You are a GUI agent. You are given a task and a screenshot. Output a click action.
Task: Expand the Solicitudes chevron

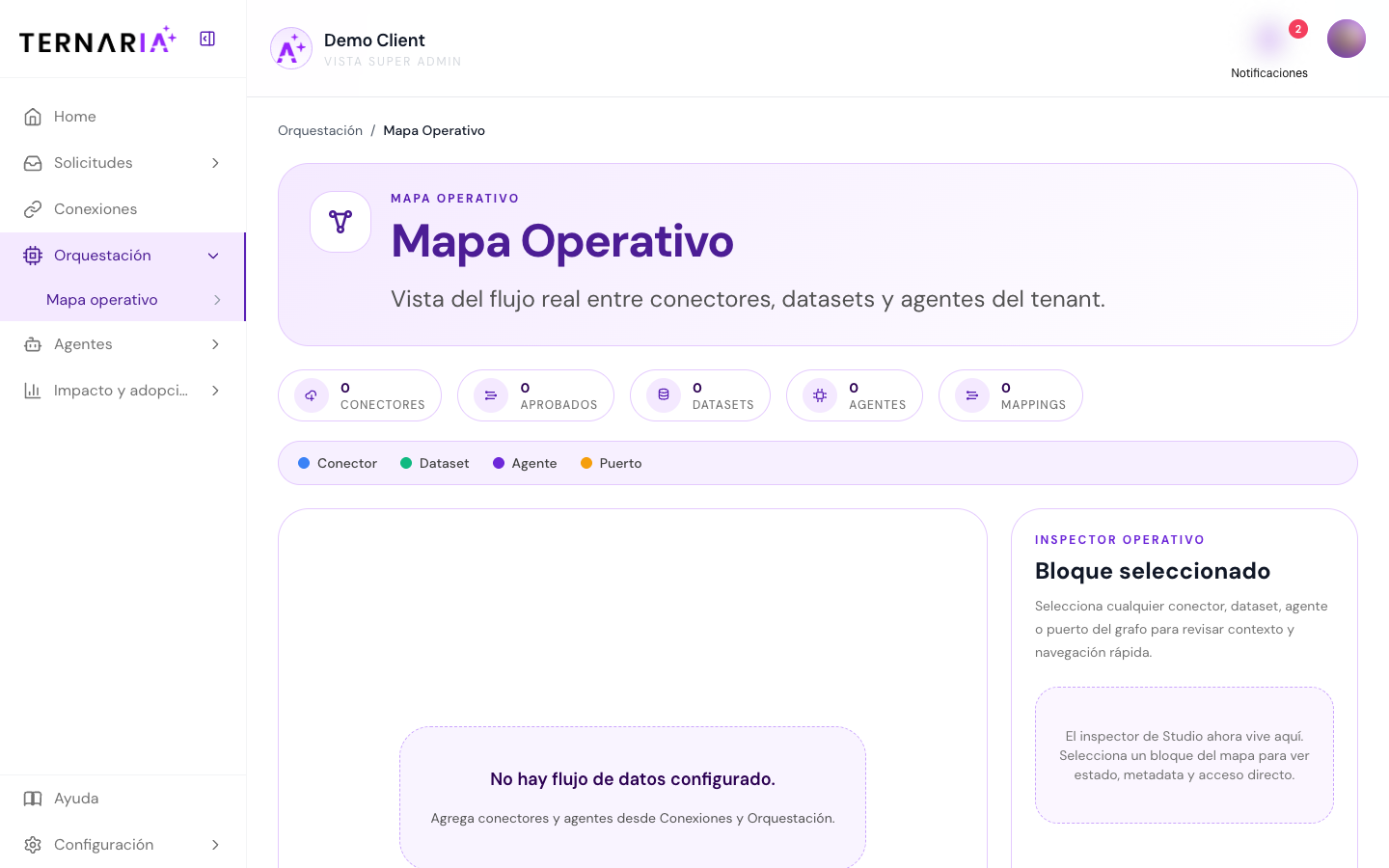tap(215, 163)
